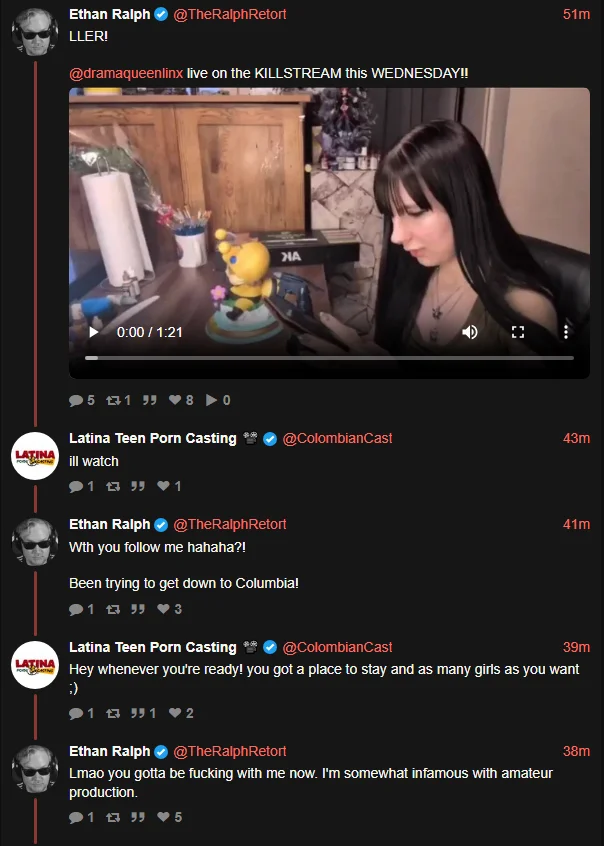
Task: Like the 'Lmao you gotta be' post
Action: click(169, 817)
